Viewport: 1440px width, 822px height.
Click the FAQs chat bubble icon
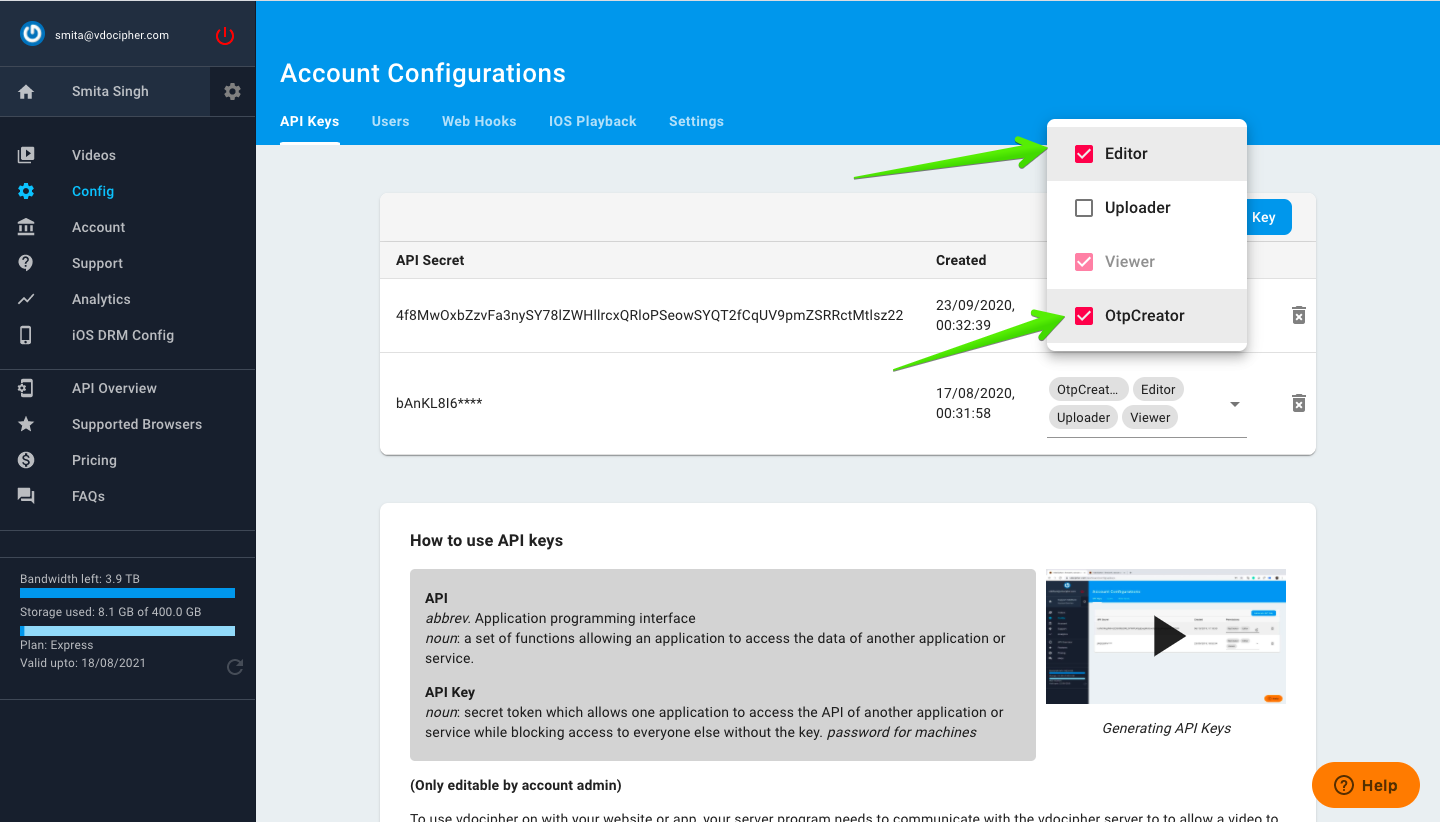click(x=26, y=496)
